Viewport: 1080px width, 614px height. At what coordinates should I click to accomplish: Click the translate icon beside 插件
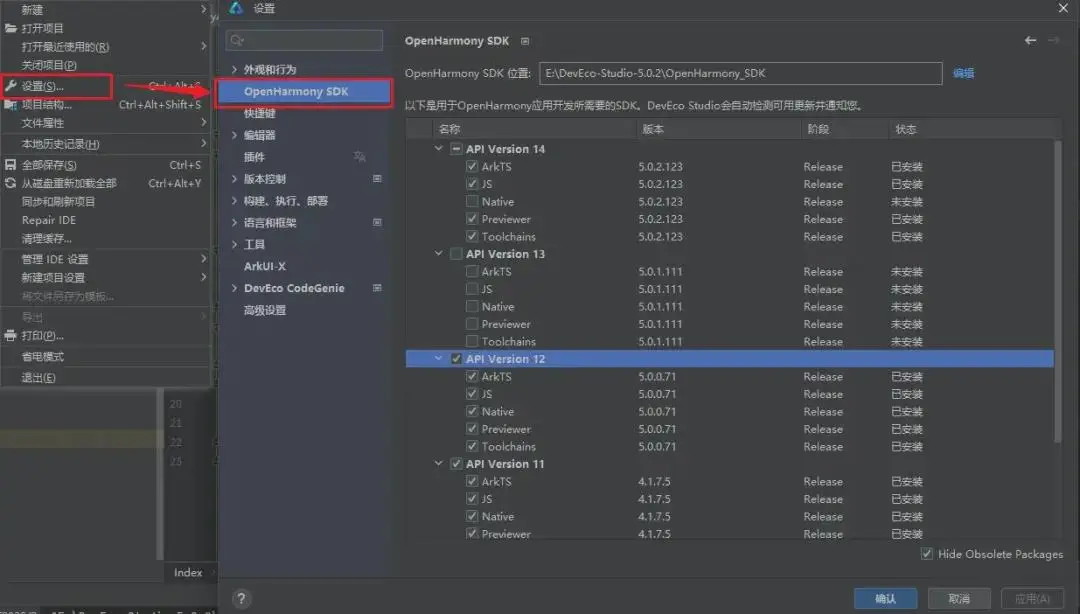360,156
